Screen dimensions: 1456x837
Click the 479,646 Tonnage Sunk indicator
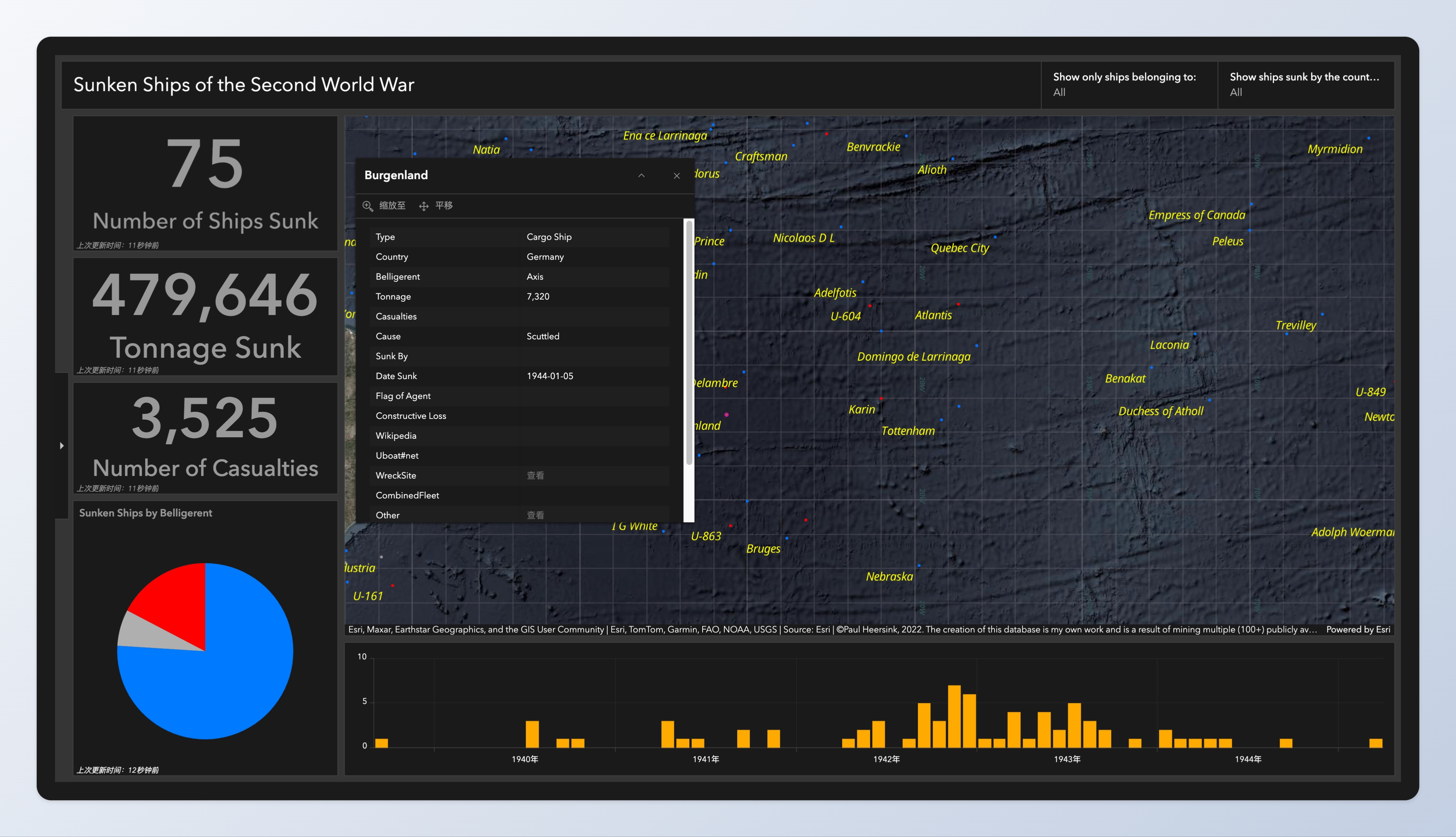coord(205,317)
